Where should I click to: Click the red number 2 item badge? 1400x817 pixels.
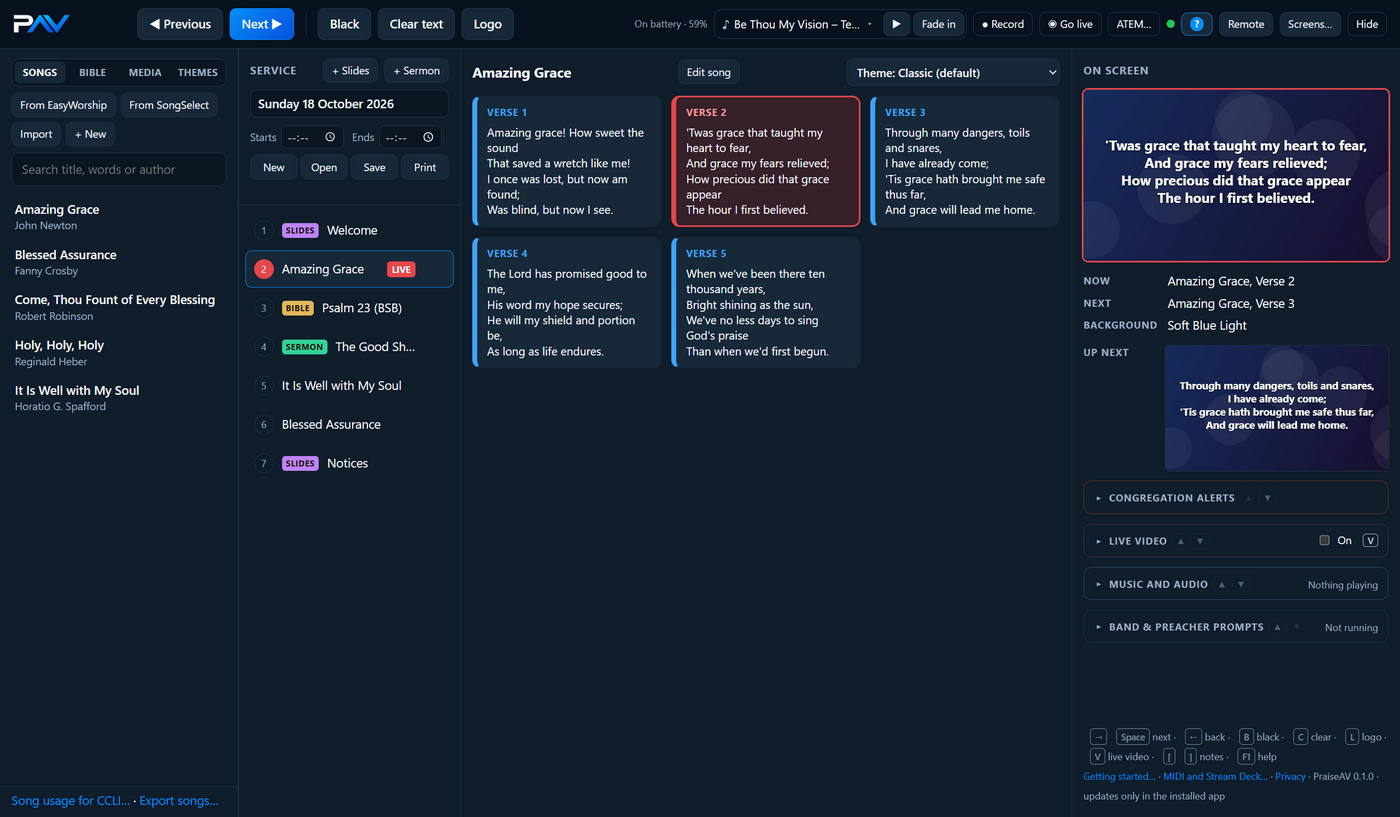264,269
